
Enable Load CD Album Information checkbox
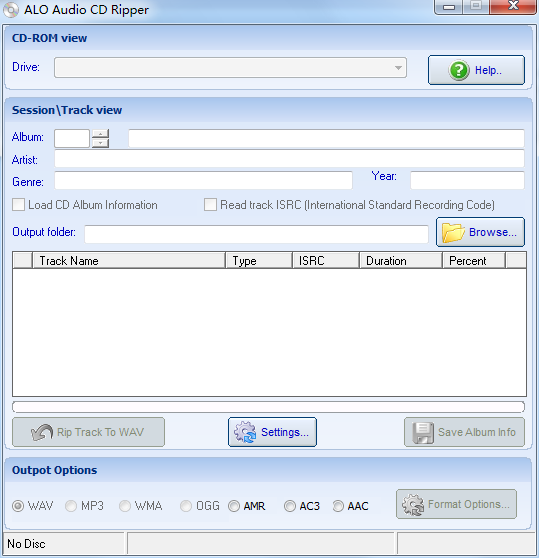(x=19, y=205)
